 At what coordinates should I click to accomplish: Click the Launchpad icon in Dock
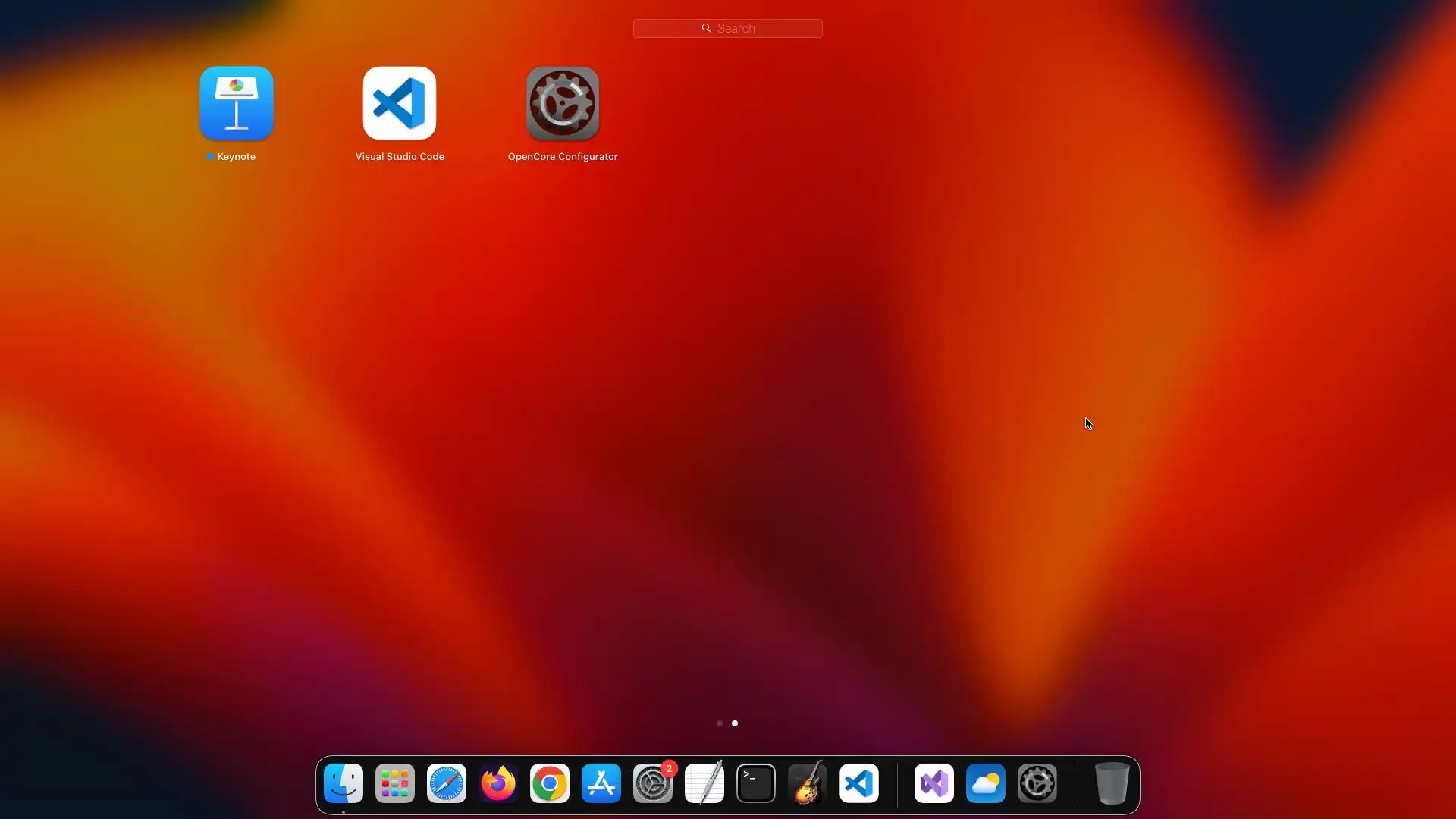pyautogui.click(x=395, y=783)
